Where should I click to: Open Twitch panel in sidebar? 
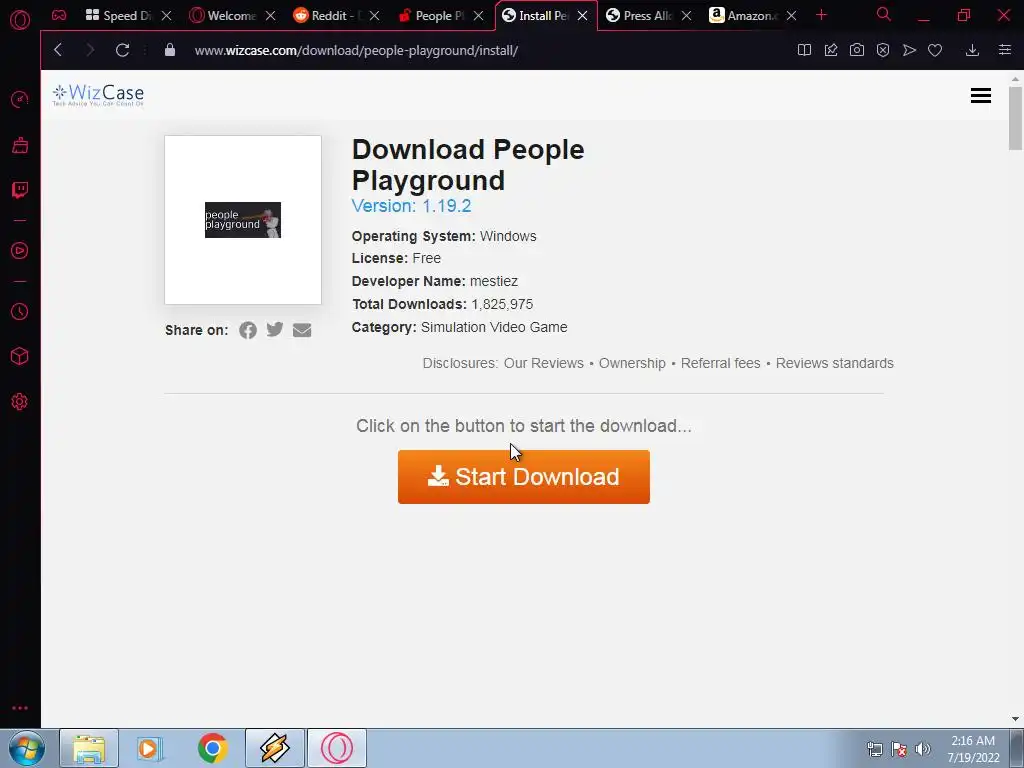coord(20,190)
